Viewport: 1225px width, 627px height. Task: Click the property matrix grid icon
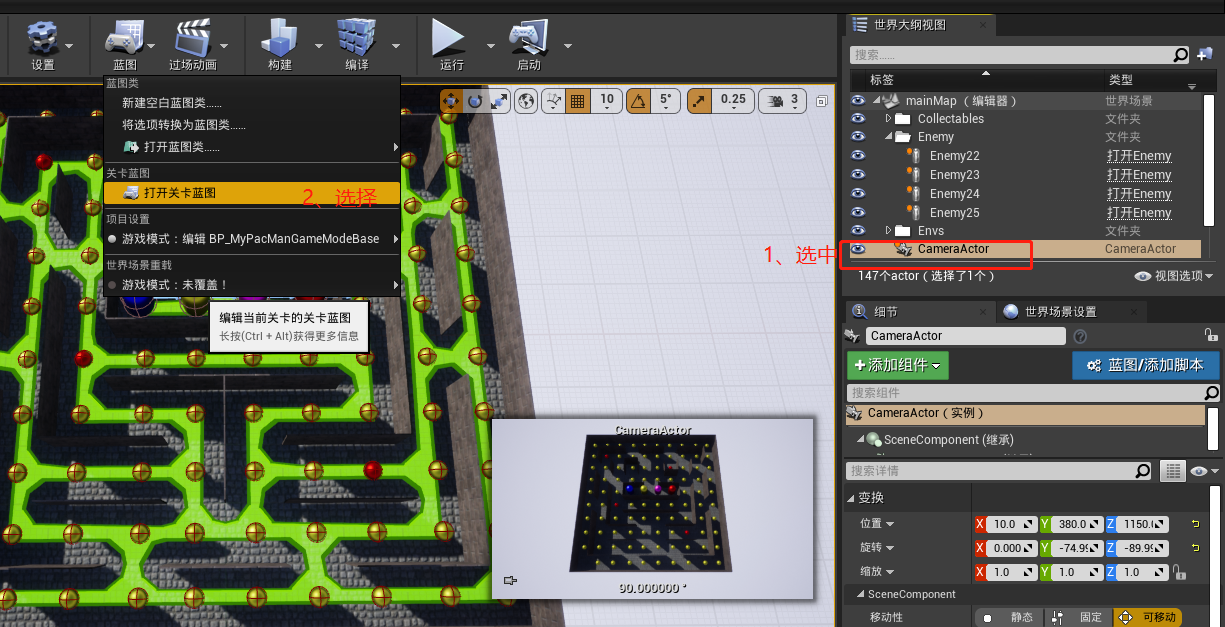pos(1172,471)
